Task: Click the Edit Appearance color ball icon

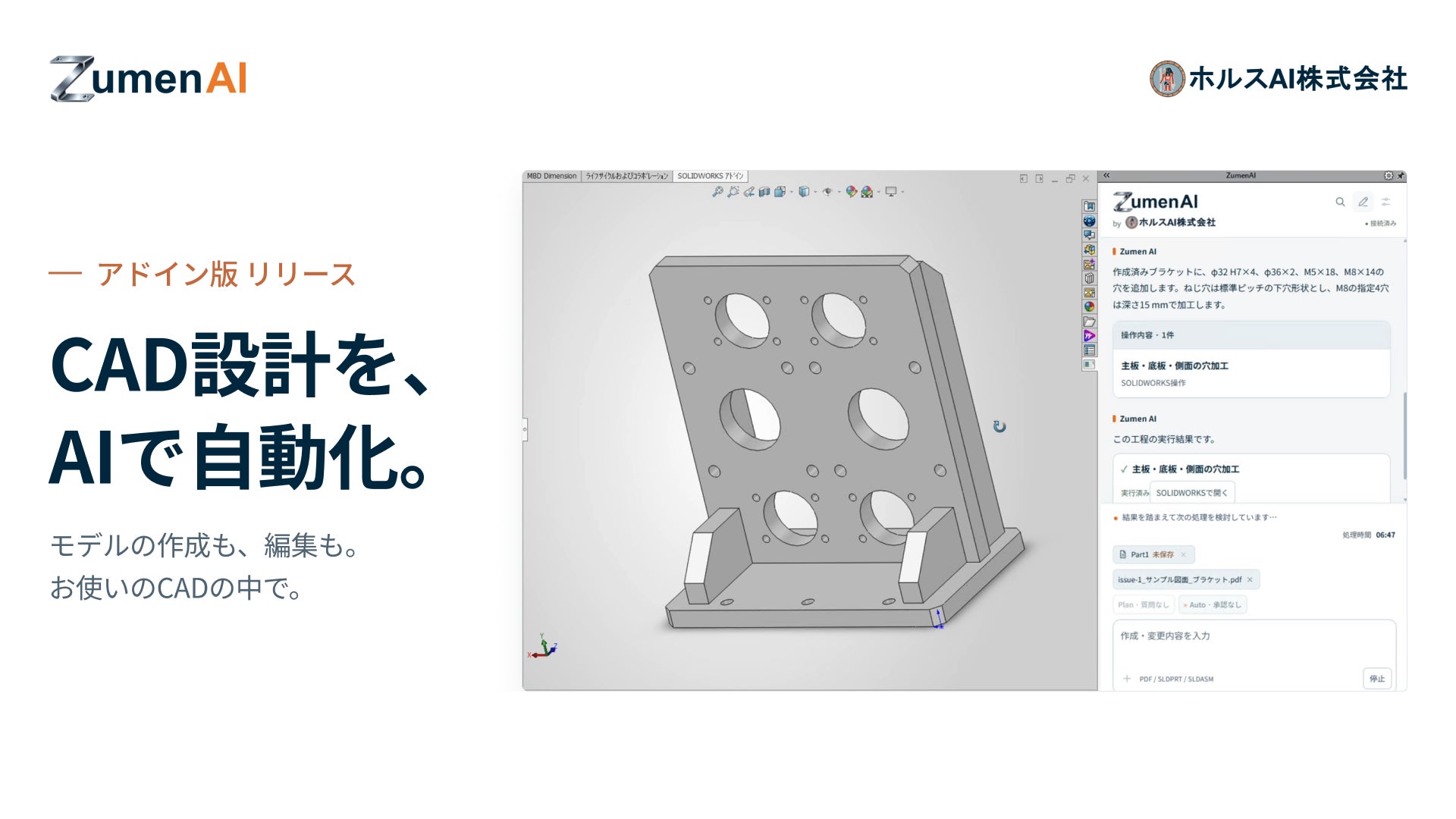Action: click(852, 192)
